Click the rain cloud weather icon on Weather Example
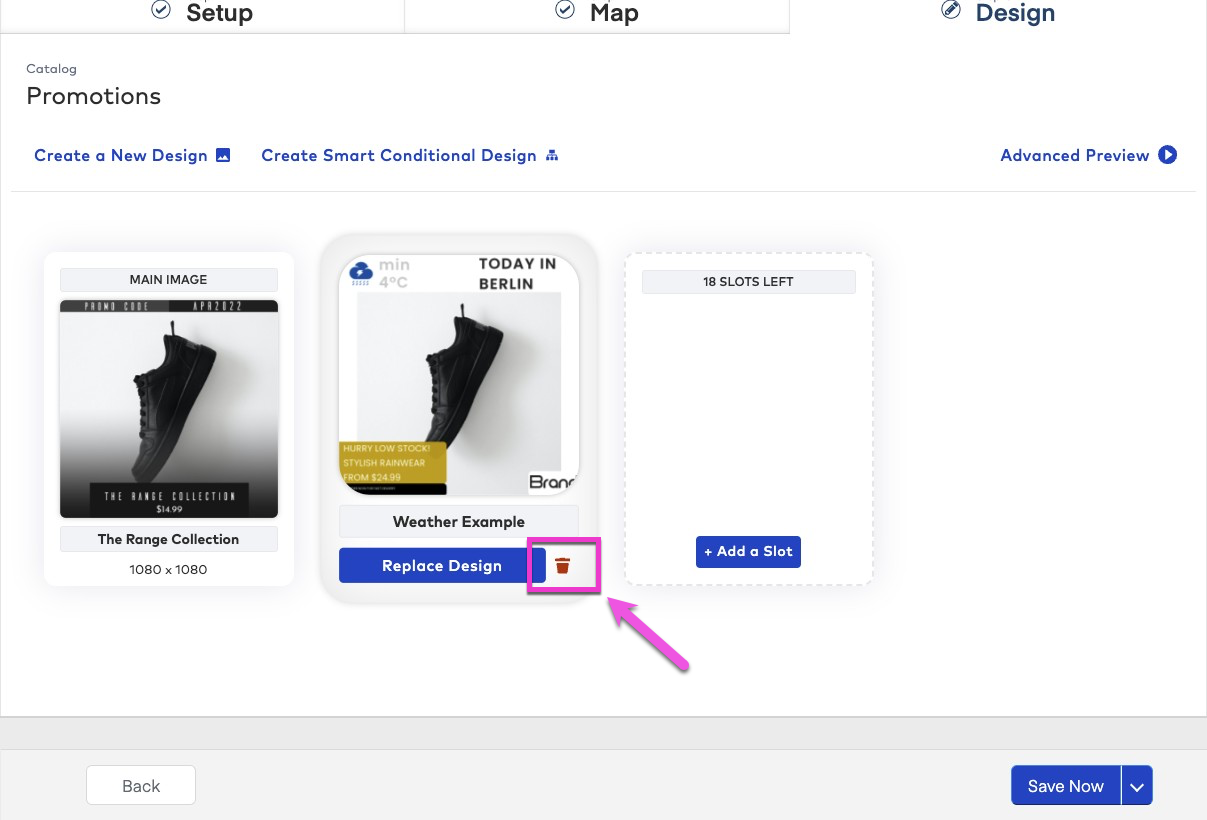Image resolution: width=1207 pixels, height=820 pixels. (x=360, y=269)
